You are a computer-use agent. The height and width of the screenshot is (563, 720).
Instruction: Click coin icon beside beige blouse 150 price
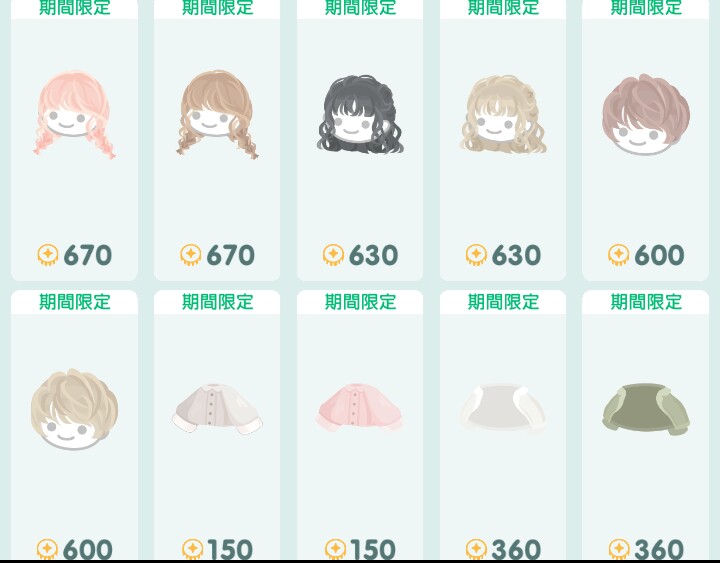point(192,549)
